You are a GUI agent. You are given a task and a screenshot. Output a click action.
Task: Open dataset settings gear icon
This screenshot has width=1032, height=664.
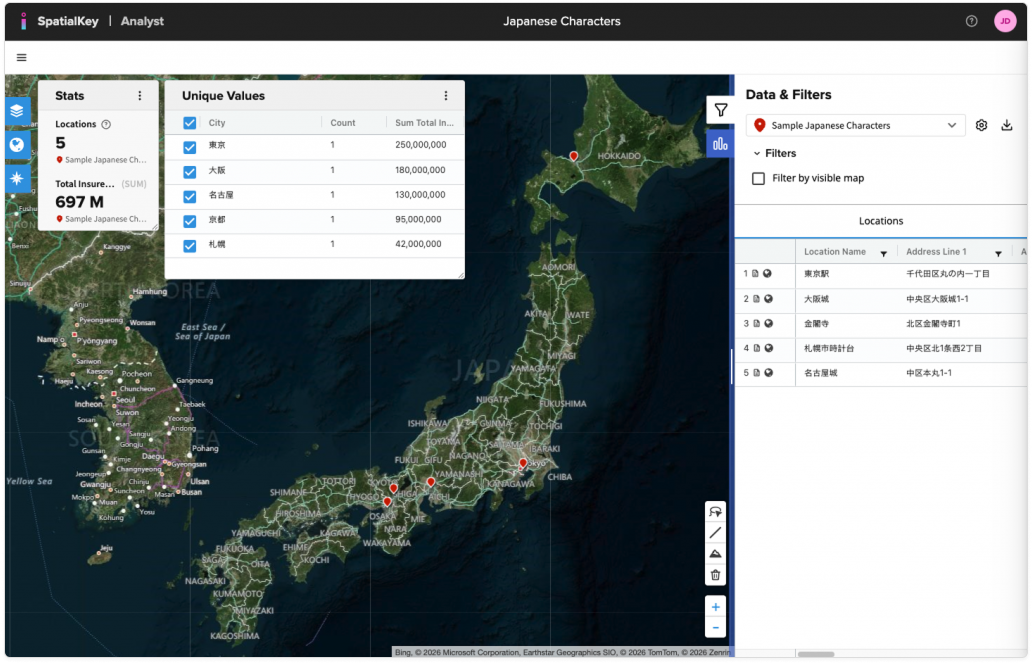(981, 126)
